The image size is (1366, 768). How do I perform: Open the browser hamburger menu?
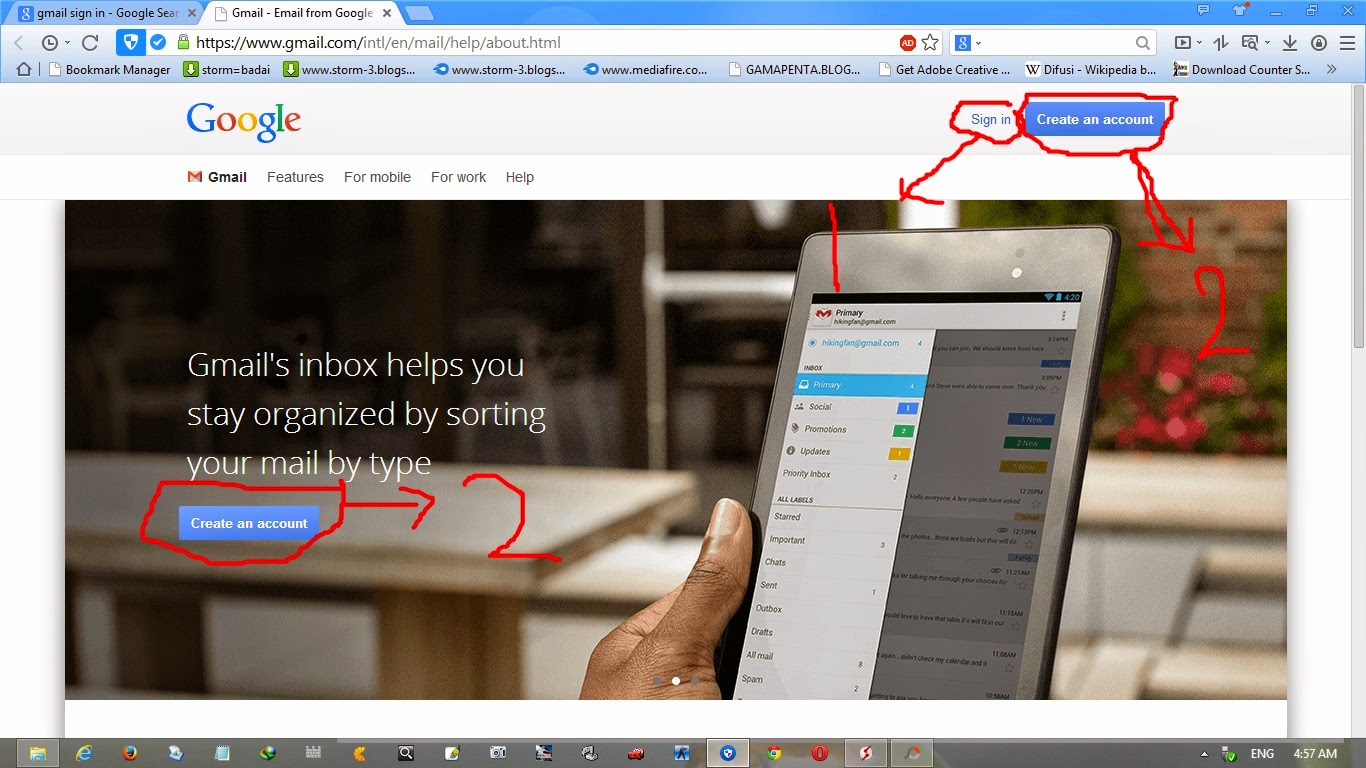[x=1347, y=43]
